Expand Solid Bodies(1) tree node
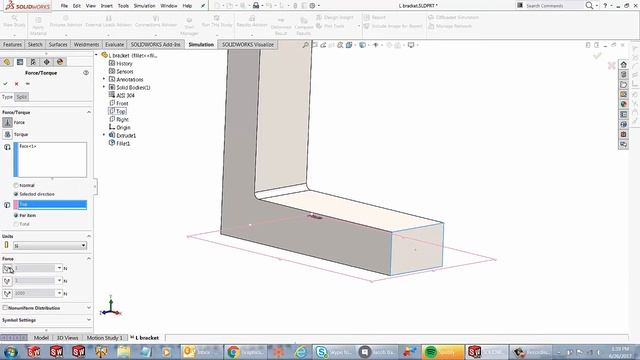Viewport: 640px width, 360px height. [x=104, y=87]
